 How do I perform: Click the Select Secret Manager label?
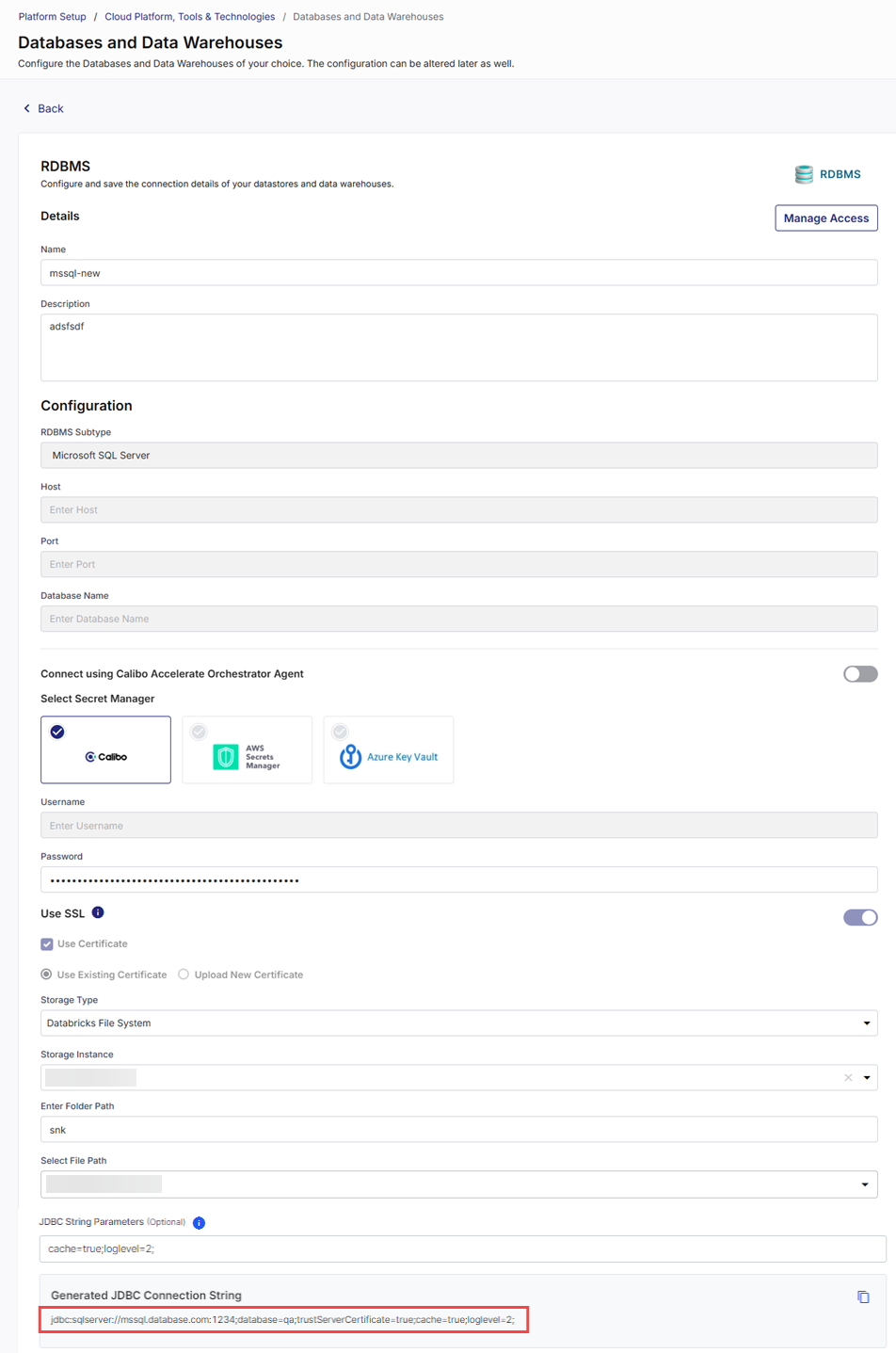97,699
